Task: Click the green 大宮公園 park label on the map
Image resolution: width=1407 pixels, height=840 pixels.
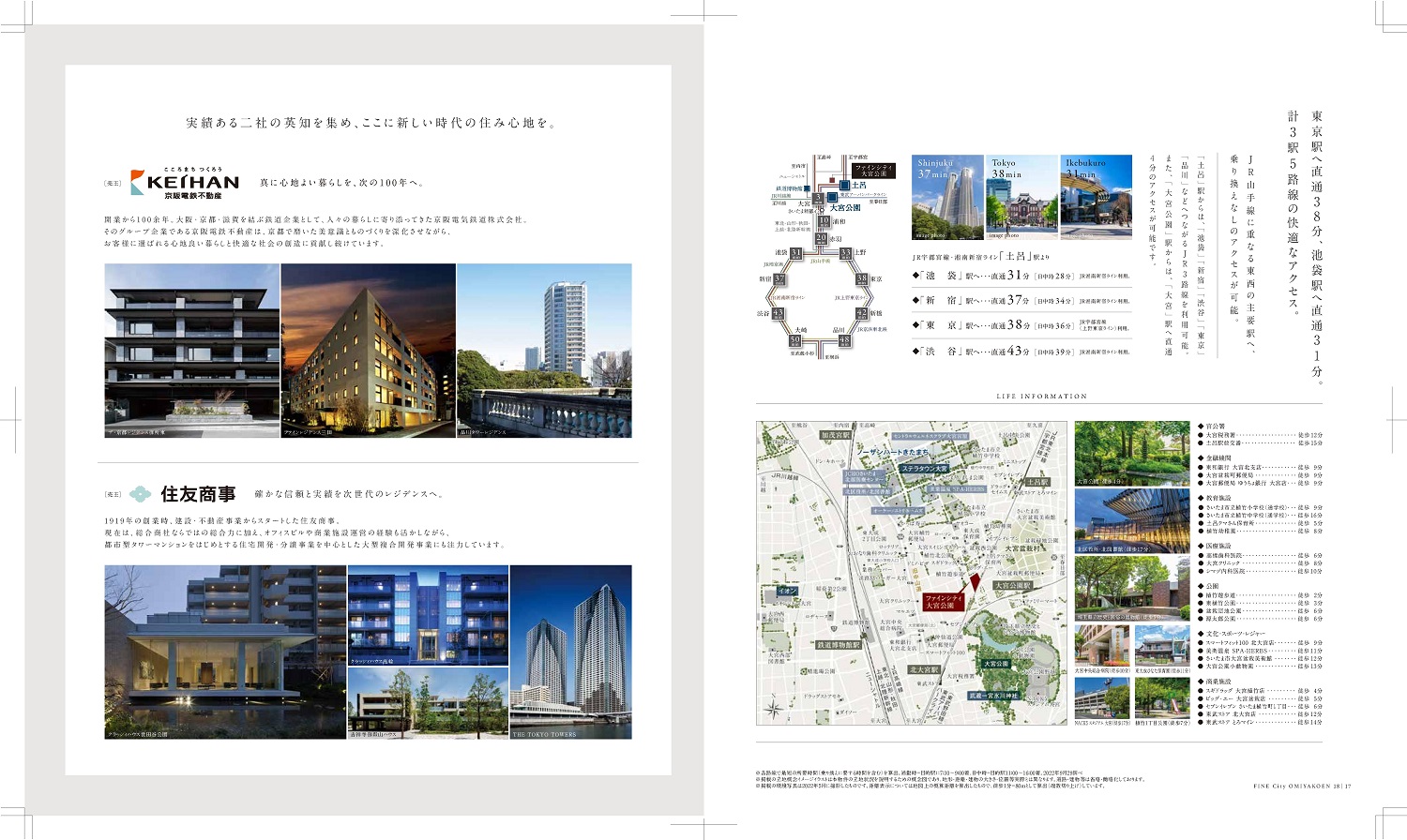Action: click(996, 663)
